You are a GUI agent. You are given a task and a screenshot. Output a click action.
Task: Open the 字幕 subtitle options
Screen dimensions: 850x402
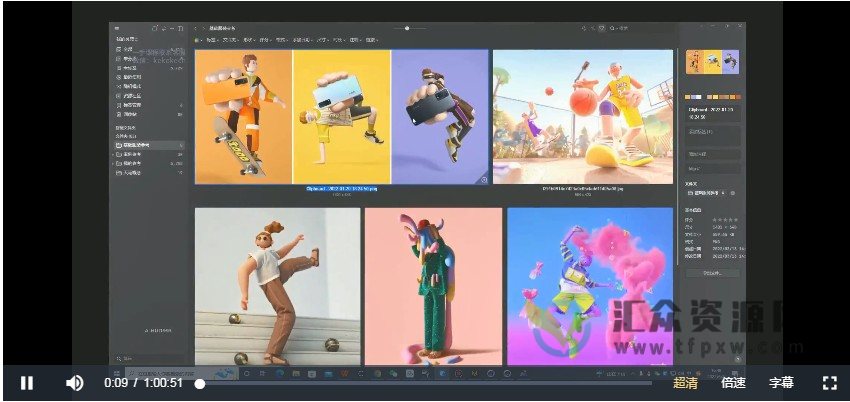[781, 383]
